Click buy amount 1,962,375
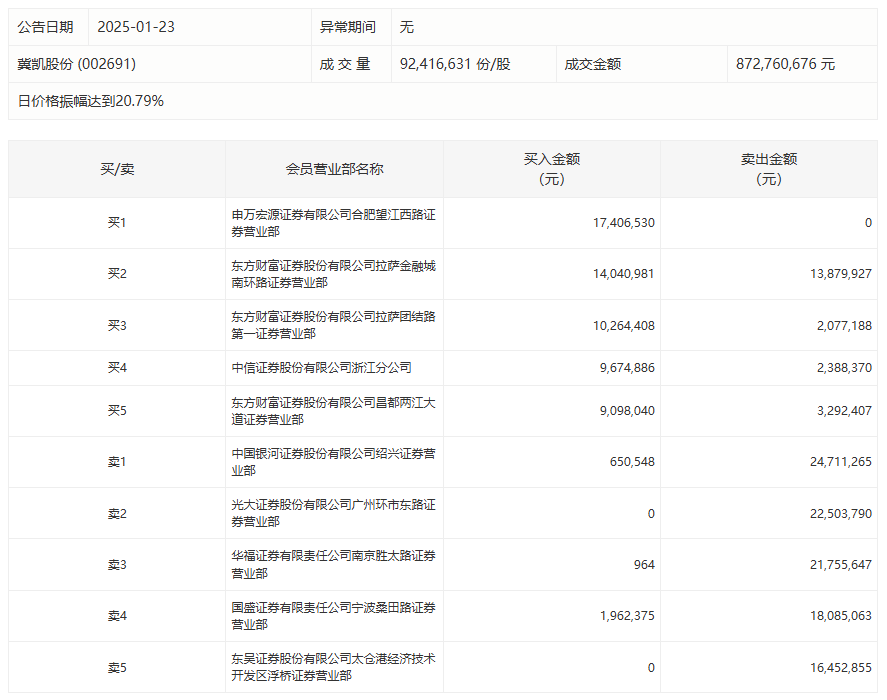887x700 pixels. click(627, 616)
